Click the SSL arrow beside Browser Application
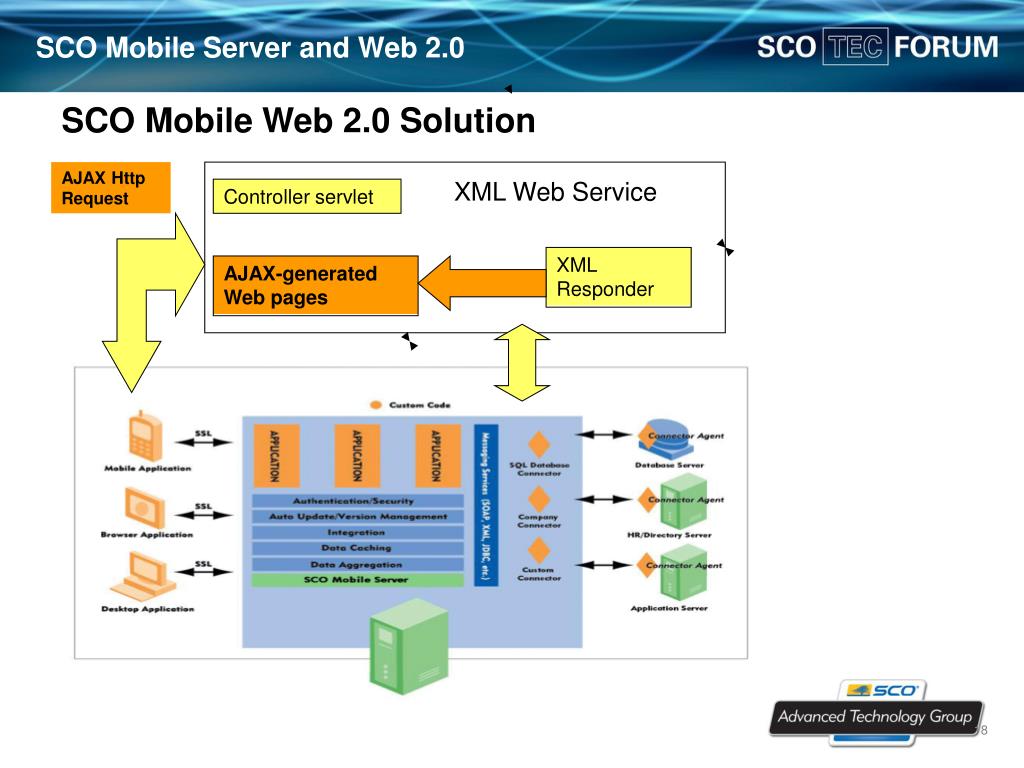 [204, 515]
